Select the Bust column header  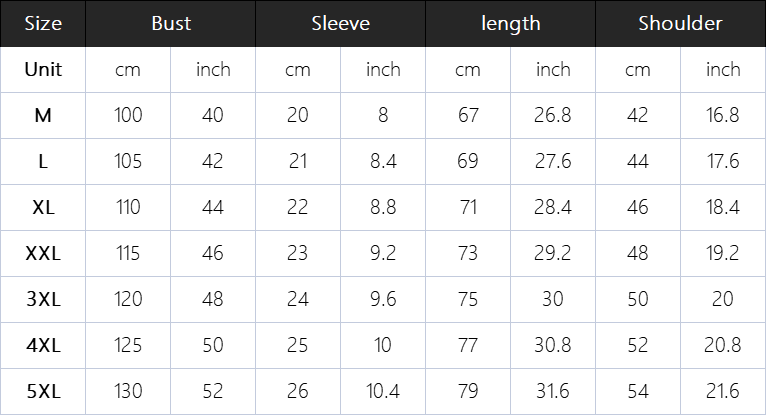click(171, 24)
